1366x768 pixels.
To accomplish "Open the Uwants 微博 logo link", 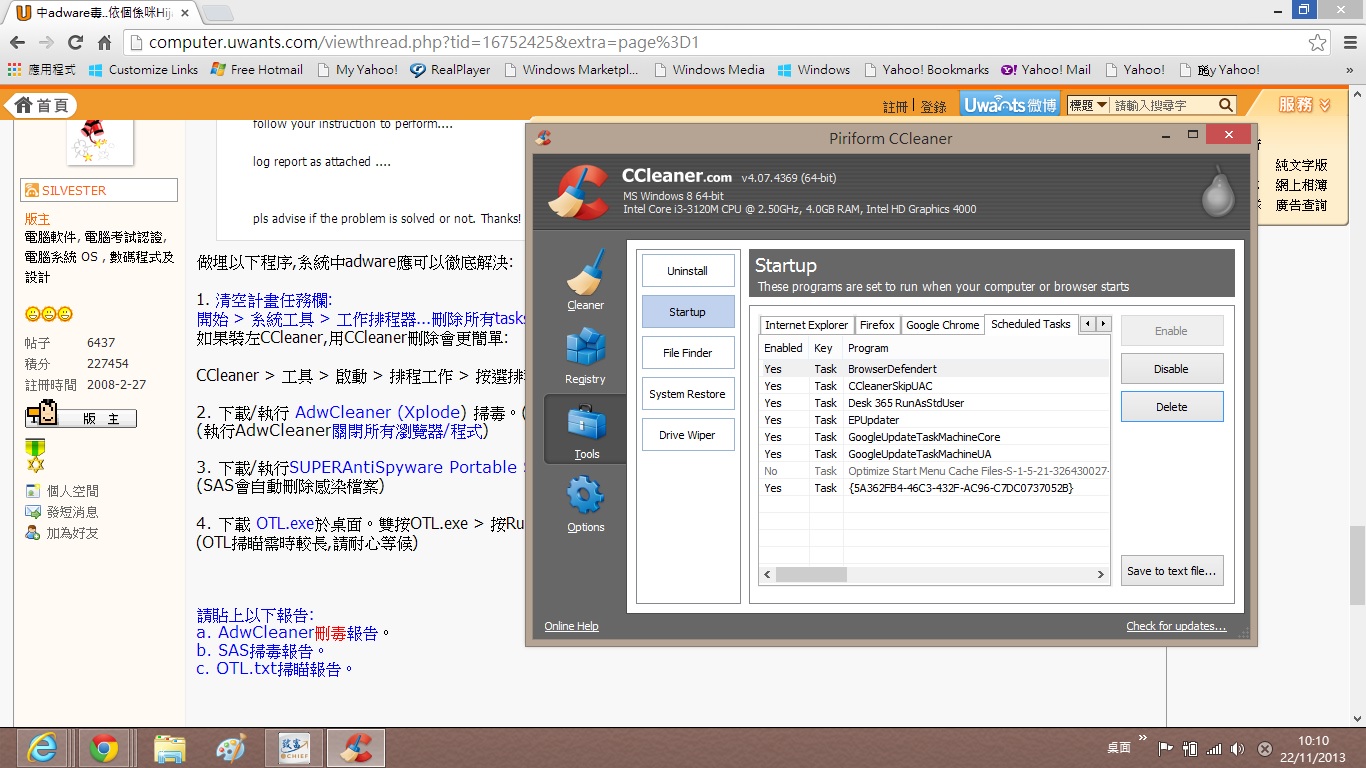I will (1010, 105).
